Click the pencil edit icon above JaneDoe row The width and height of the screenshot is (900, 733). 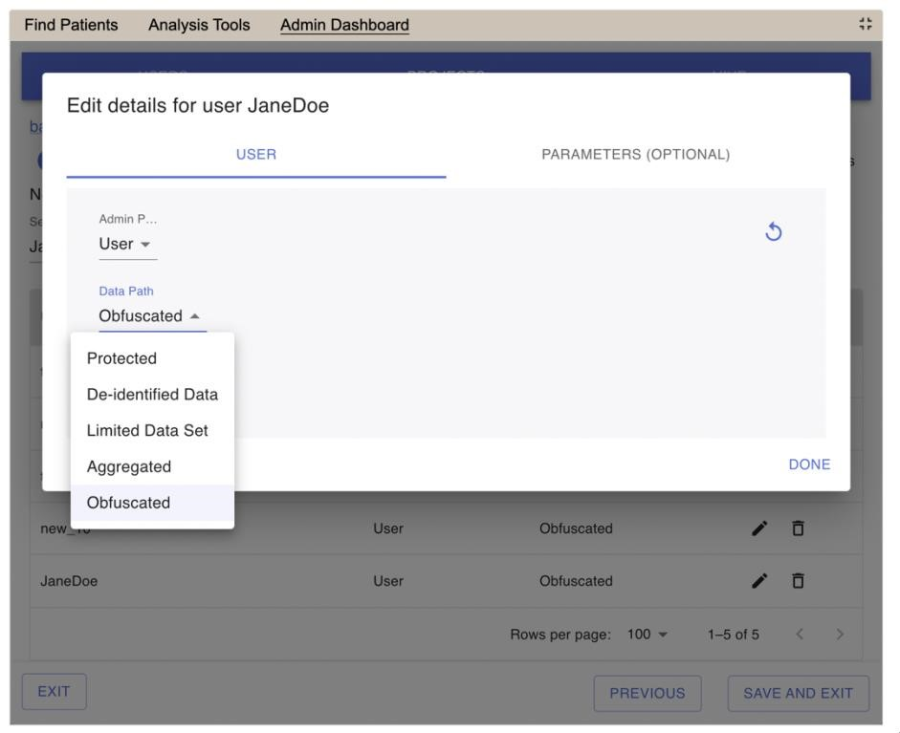point(760,529)
